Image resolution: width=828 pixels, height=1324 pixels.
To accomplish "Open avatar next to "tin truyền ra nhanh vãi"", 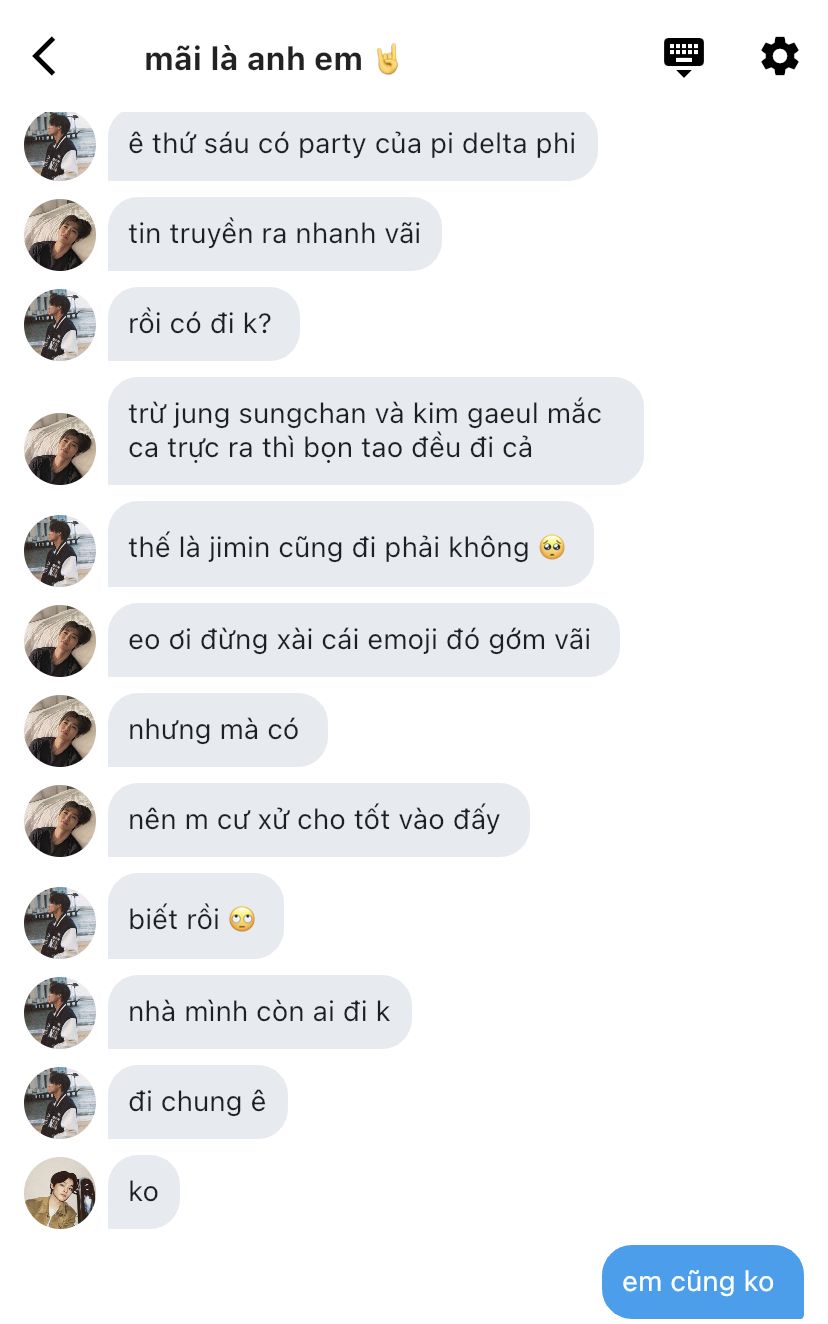I will click(x=60, y=235).
